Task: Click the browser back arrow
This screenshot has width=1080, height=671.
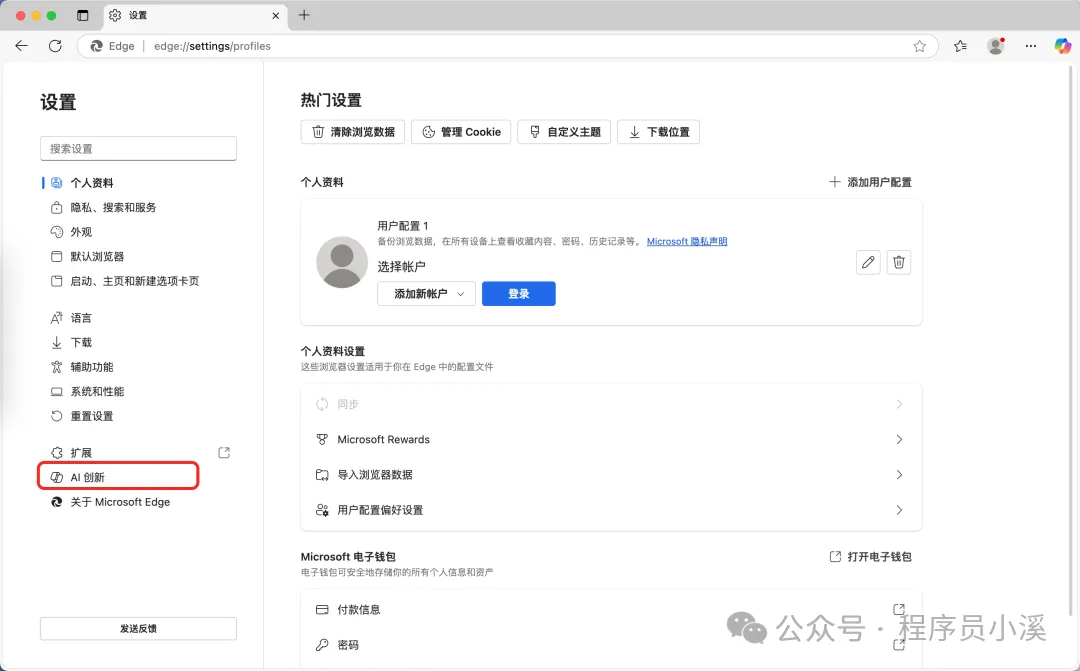Action: (x=21, y=46)
